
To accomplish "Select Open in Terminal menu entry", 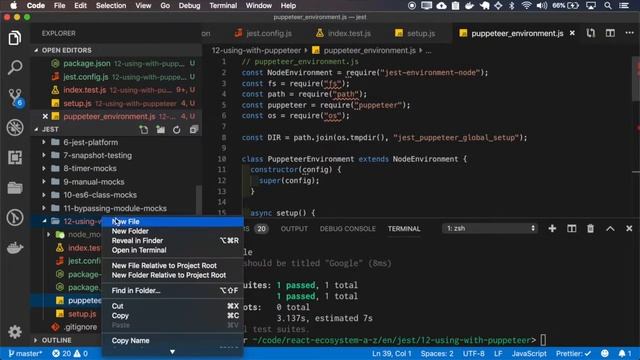I will 172,250.
